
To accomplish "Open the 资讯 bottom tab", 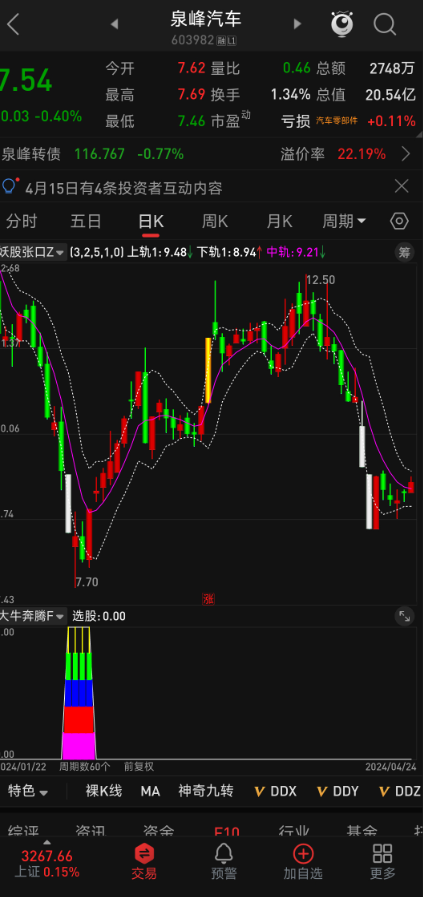I will (x=90, y=830).
